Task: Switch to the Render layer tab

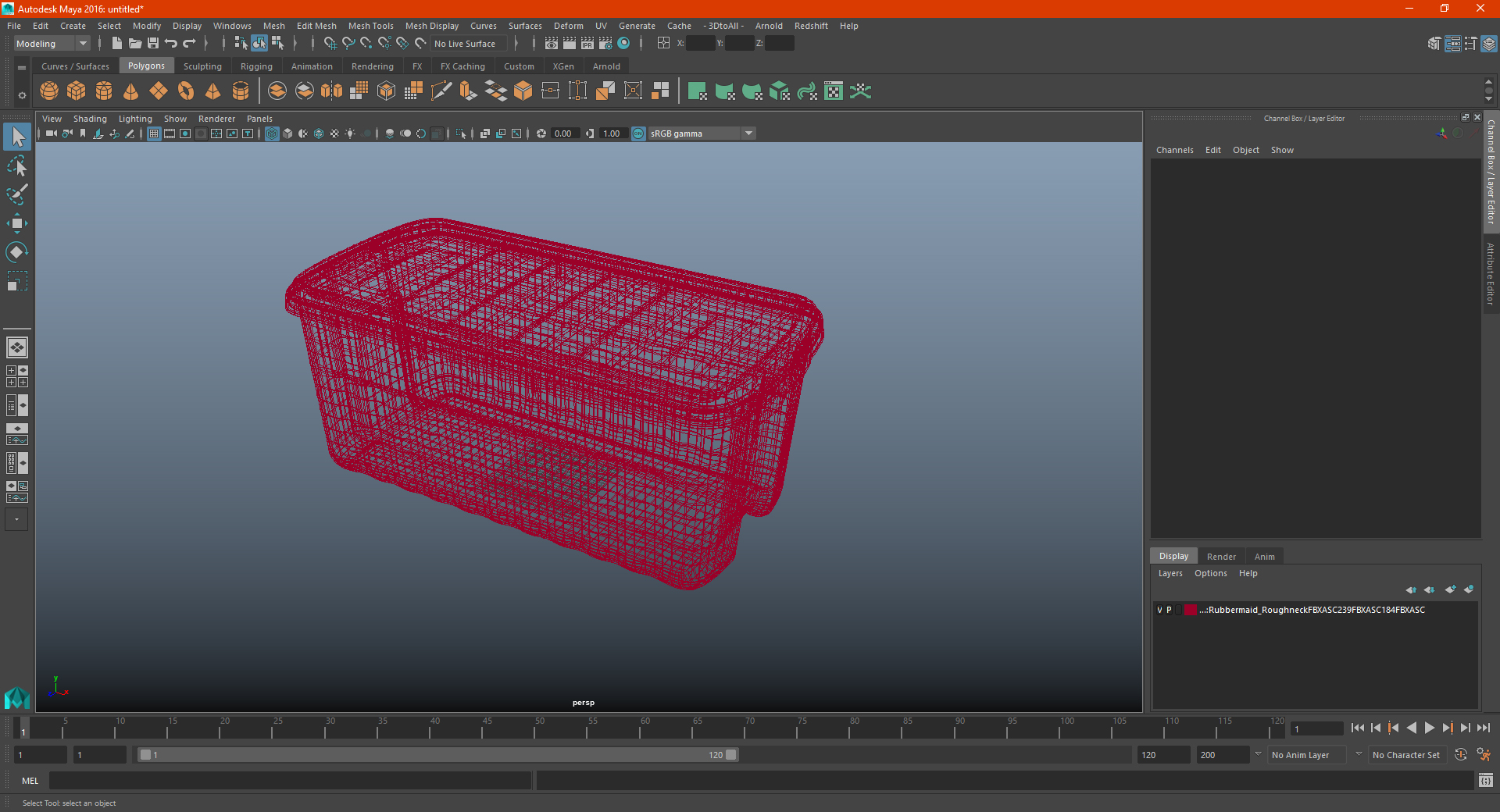Action: click(x=1221, y=557)
